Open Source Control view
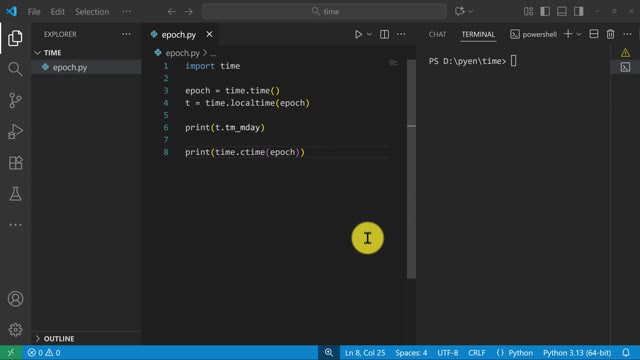The image size is (640, 360). click(15, 100)
